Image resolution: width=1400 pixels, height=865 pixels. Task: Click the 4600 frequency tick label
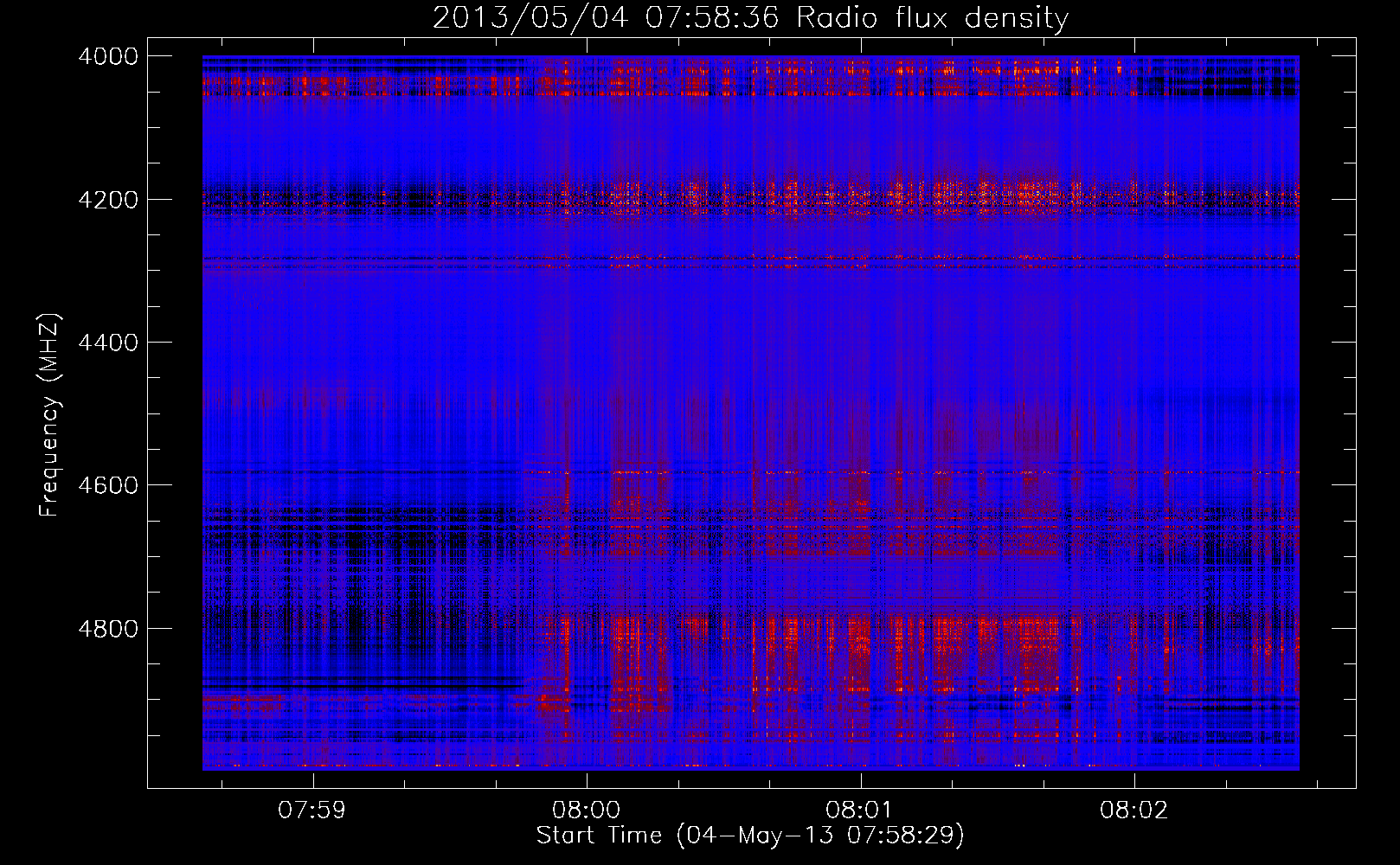pyautogui.click(x=108, y=485)
